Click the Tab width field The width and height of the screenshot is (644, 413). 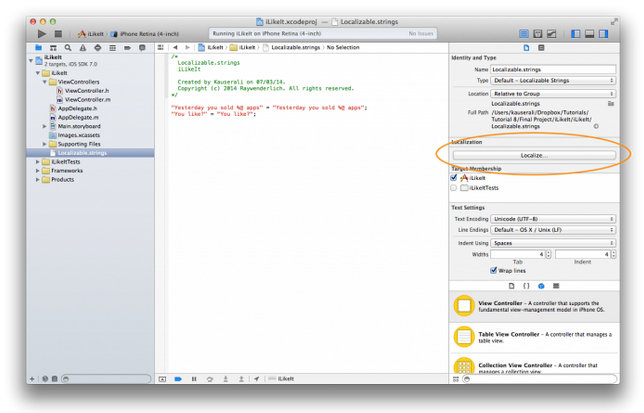[x=518, y=254]
